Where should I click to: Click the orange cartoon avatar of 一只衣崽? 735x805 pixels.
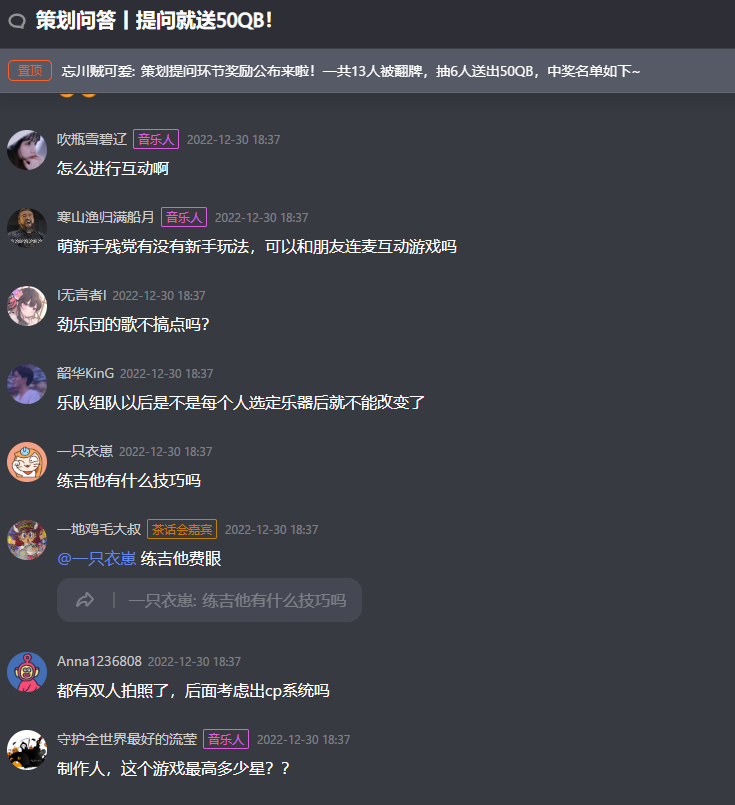click(x=27, y=462)
